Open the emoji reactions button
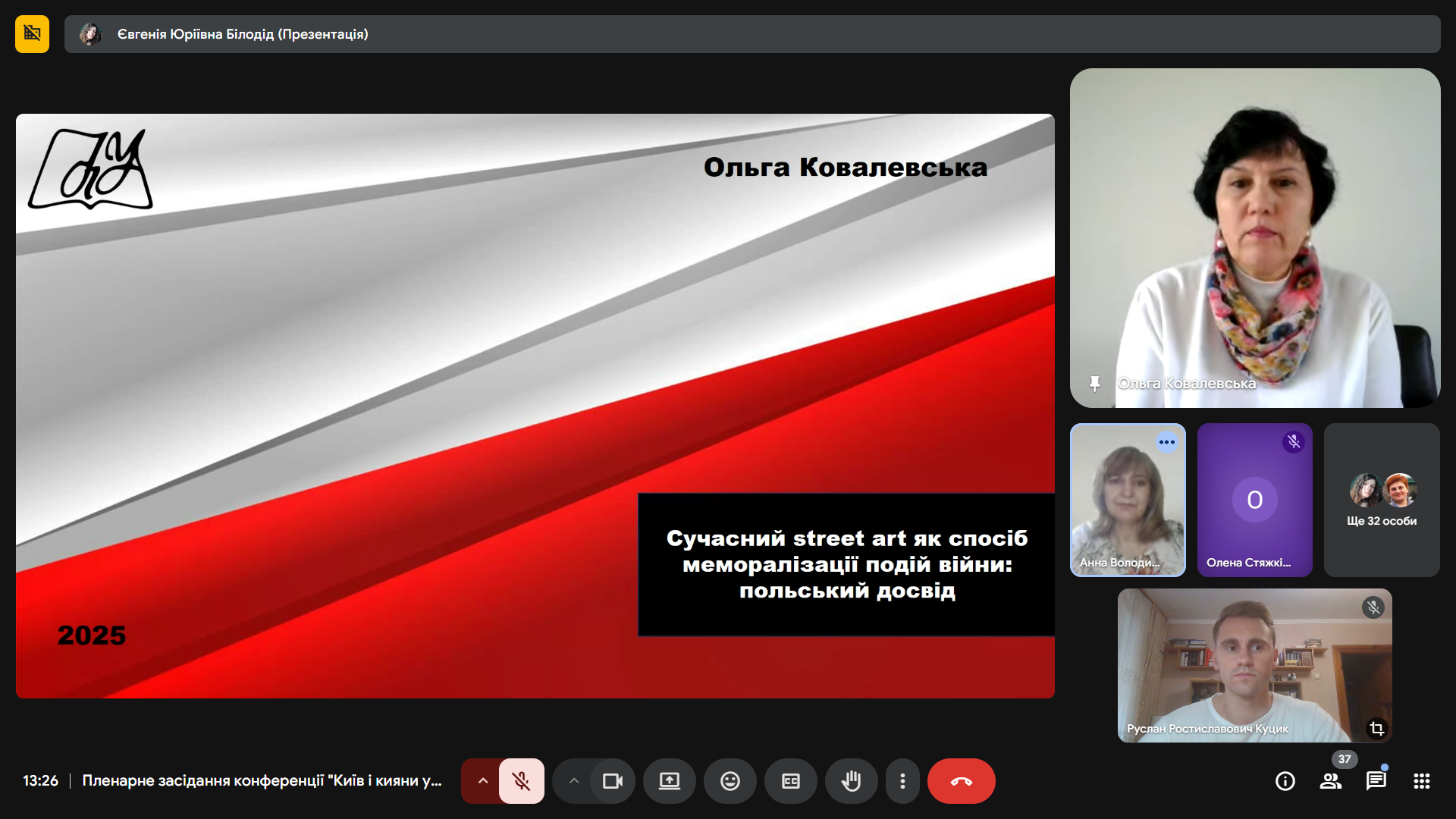 coord(730,781)
